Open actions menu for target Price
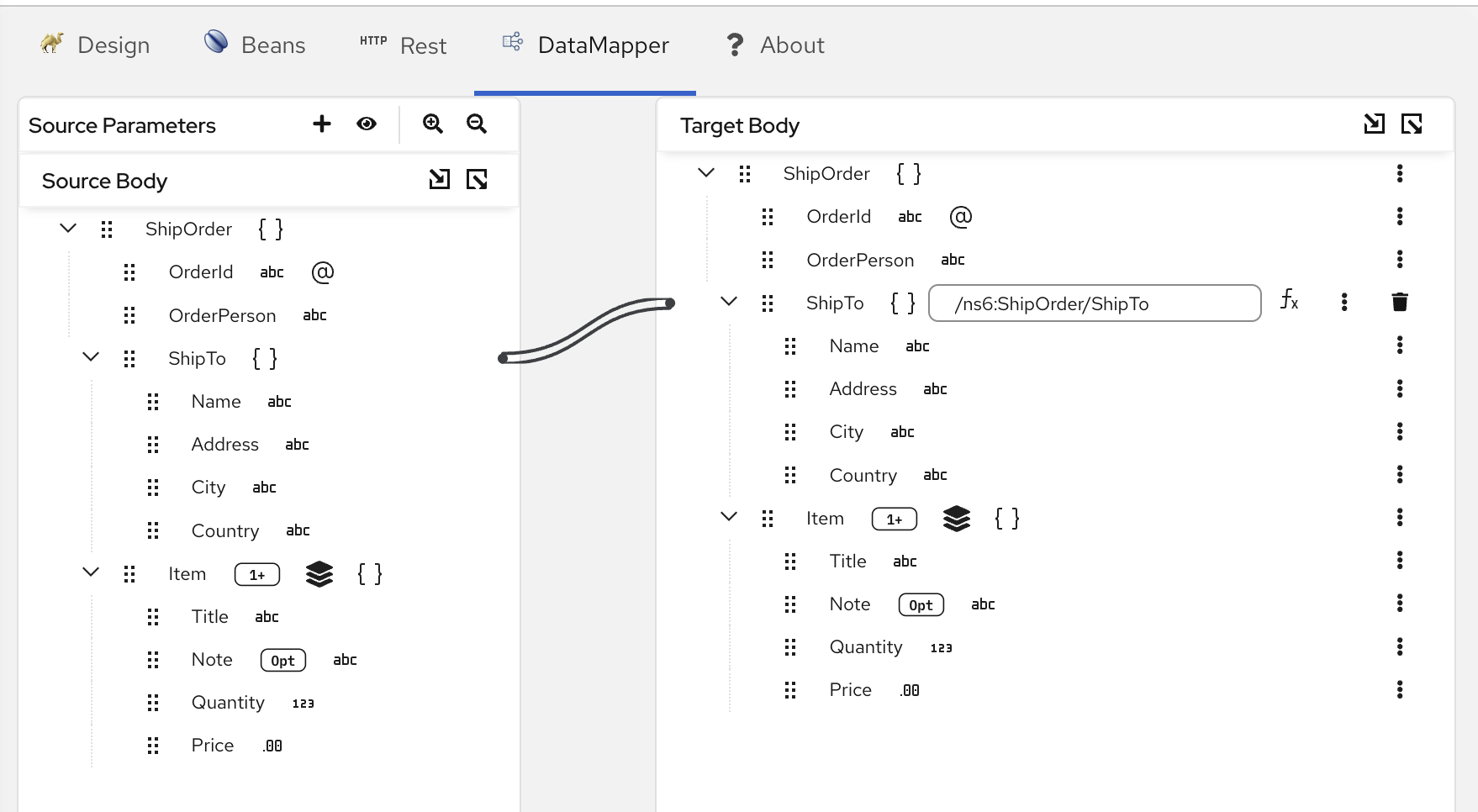Image resolution: width=1478 pixels, height=812 pixels. pyautogui.click(x=1400, y=689)
